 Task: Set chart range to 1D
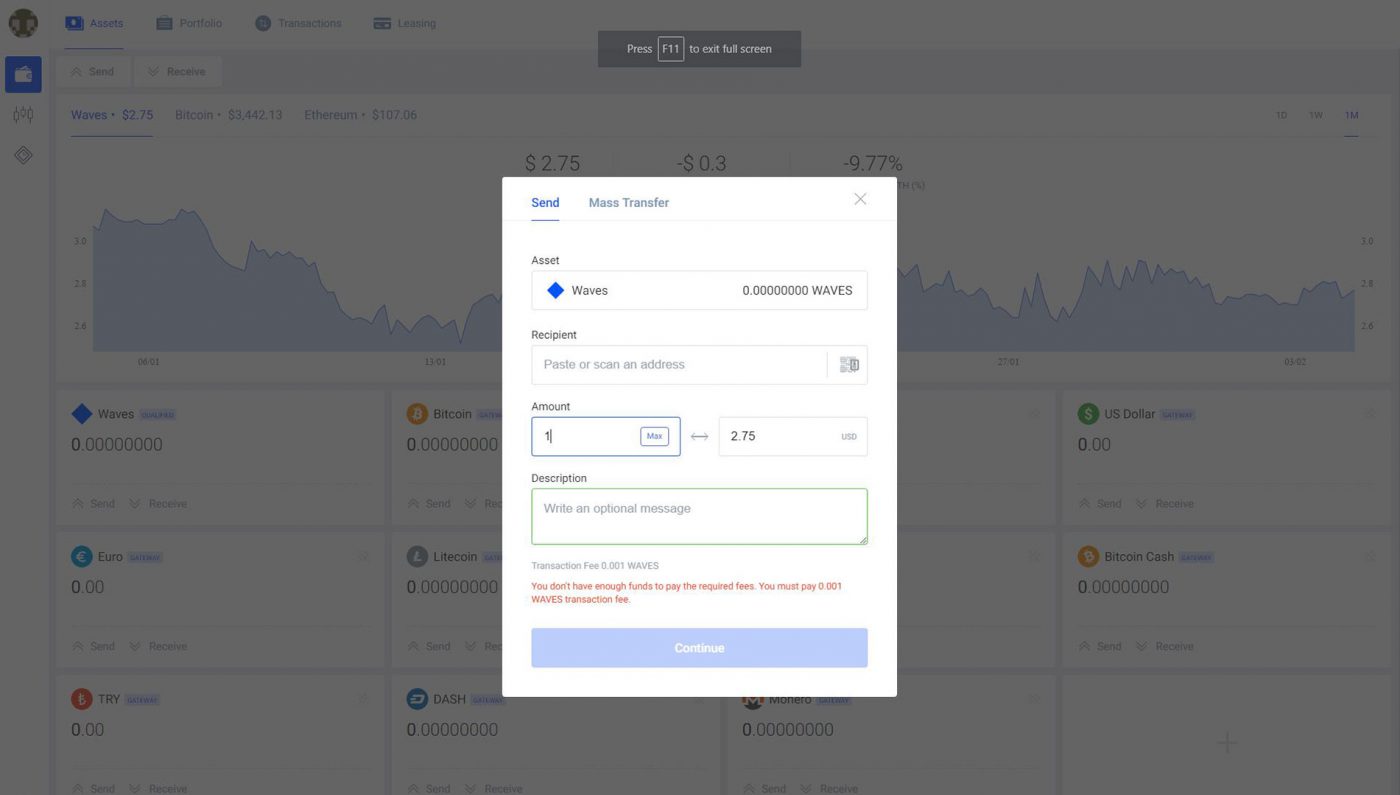point(1281,115)
